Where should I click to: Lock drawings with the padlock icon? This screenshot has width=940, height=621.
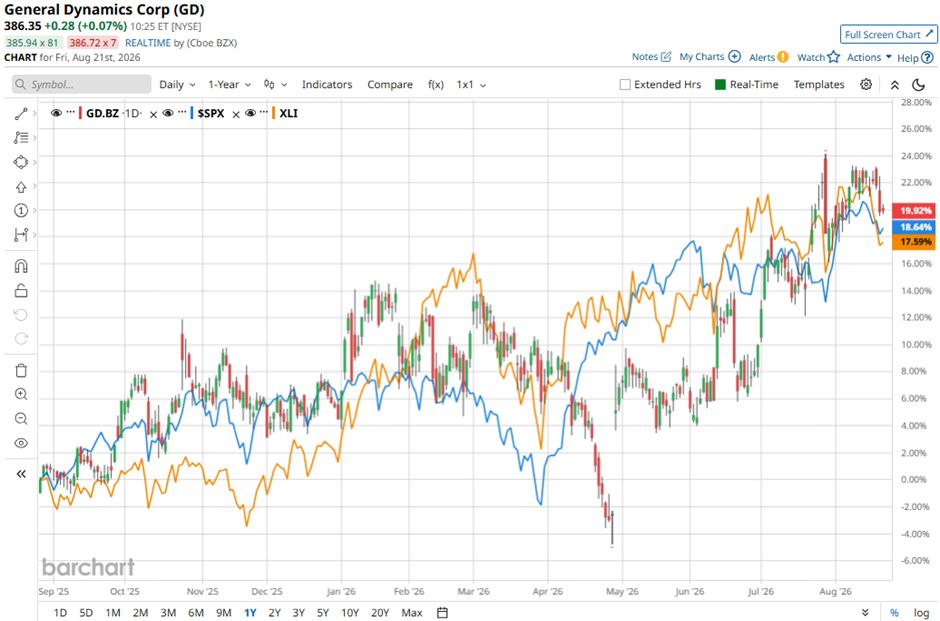21,291
